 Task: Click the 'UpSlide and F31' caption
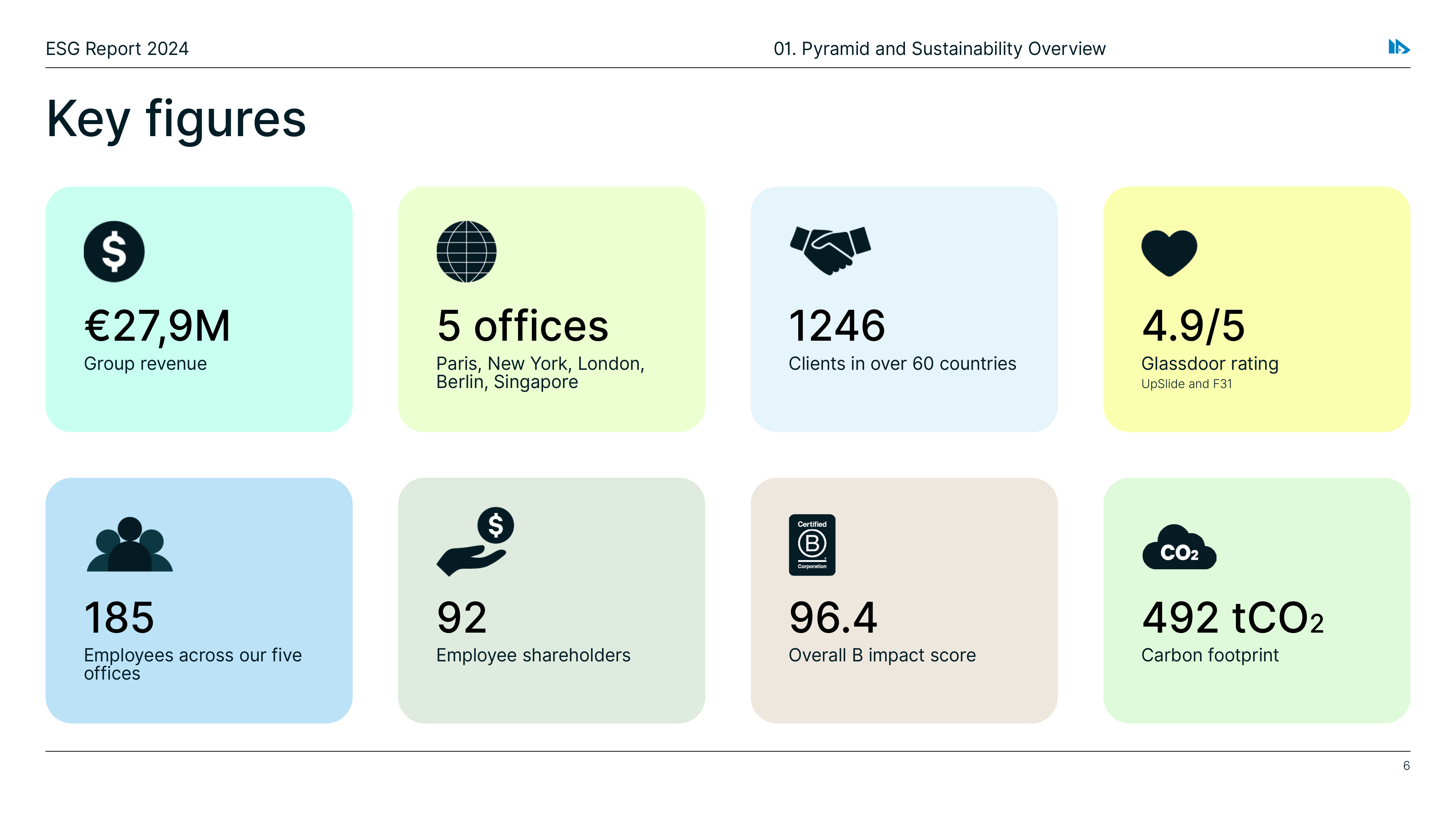click(x=1186, y=384)
